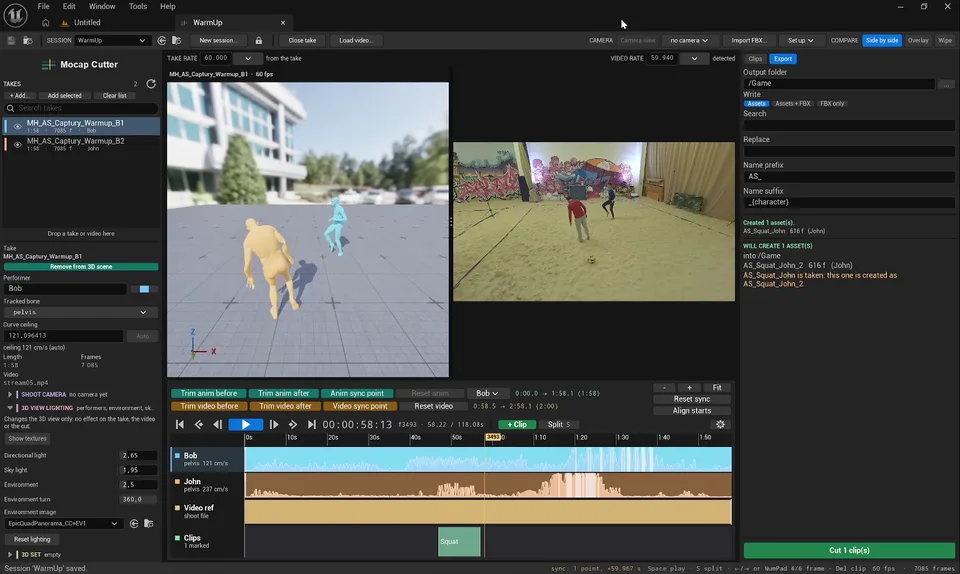
Task: Toggle visibility of MH_AS_Captury_Warmup_B2 take
Action: tap(17, 144)
